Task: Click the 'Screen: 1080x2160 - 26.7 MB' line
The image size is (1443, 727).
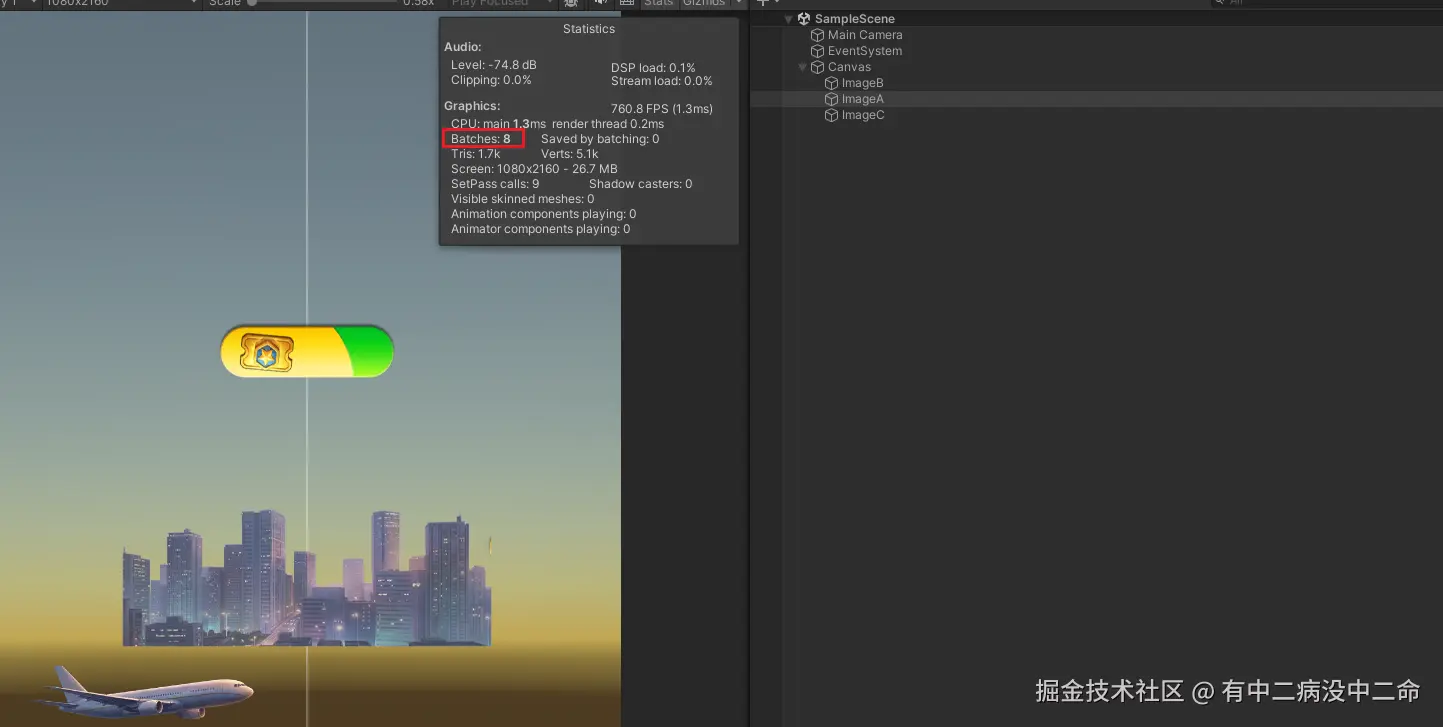Action: tap(534, 169)
